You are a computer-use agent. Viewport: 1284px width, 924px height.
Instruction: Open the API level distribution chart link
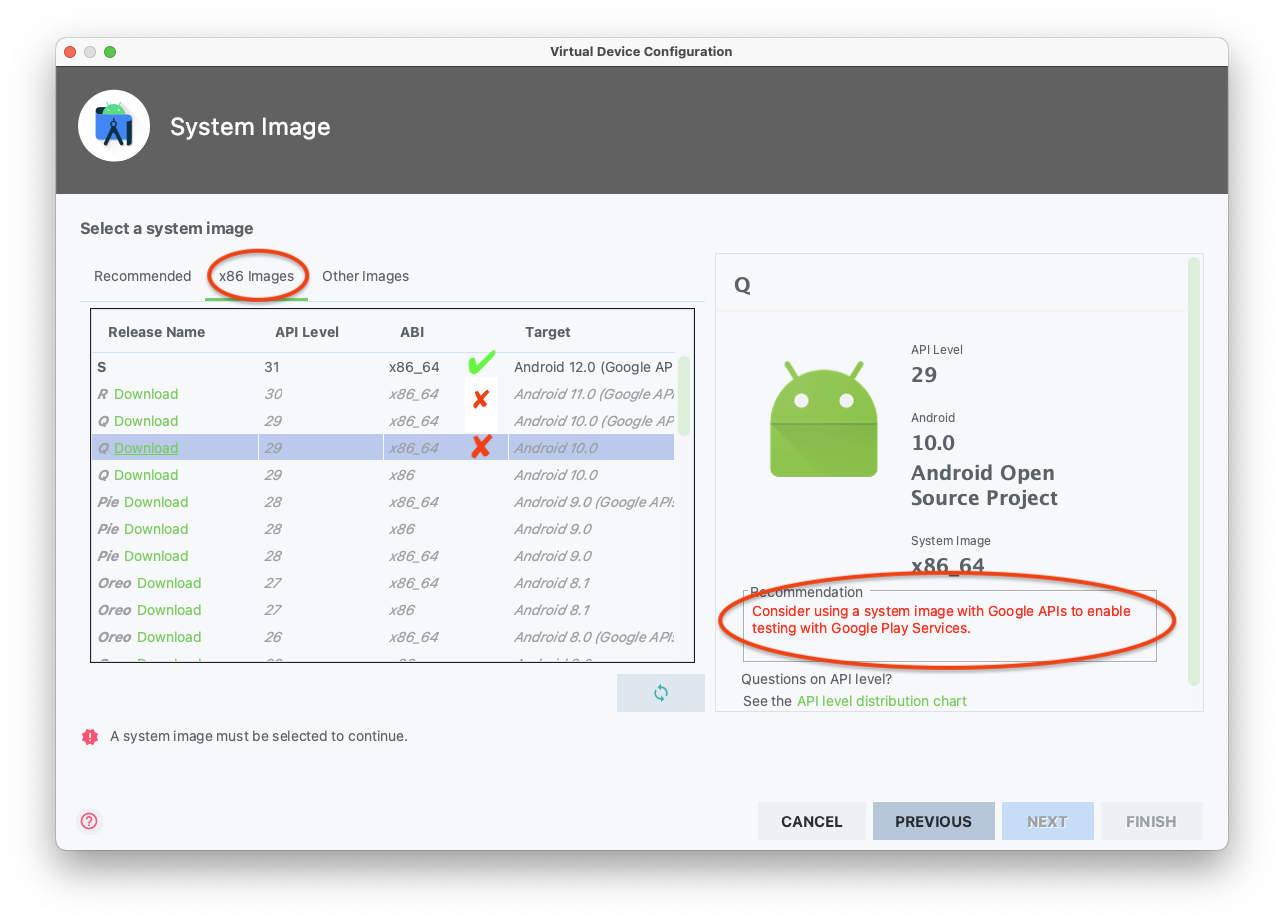tap(881, 701)
